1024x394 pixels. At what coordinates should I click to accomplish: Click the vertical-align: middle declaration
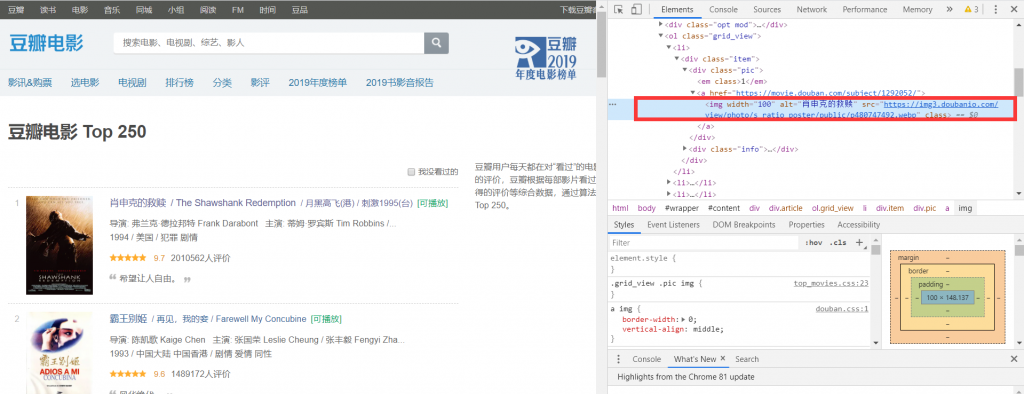(x=673, y=329)
